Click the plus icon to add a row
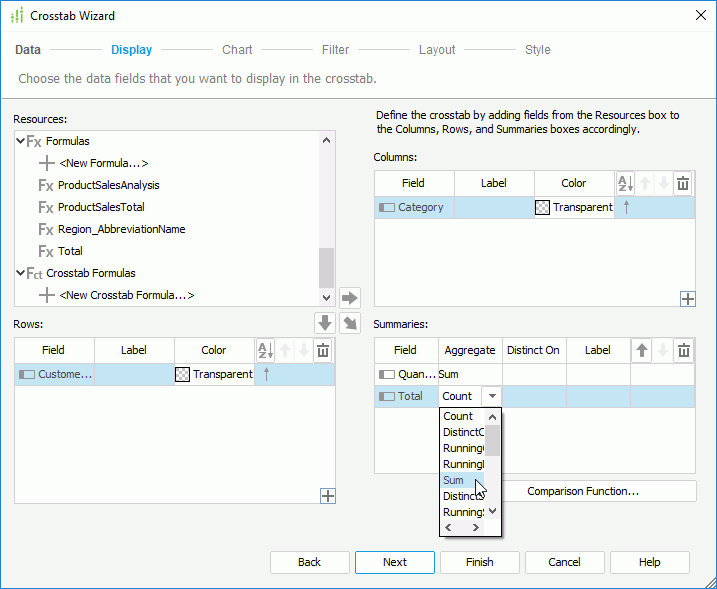The height and width of the screenshot is (589, 717). click(x=328, y=496)
